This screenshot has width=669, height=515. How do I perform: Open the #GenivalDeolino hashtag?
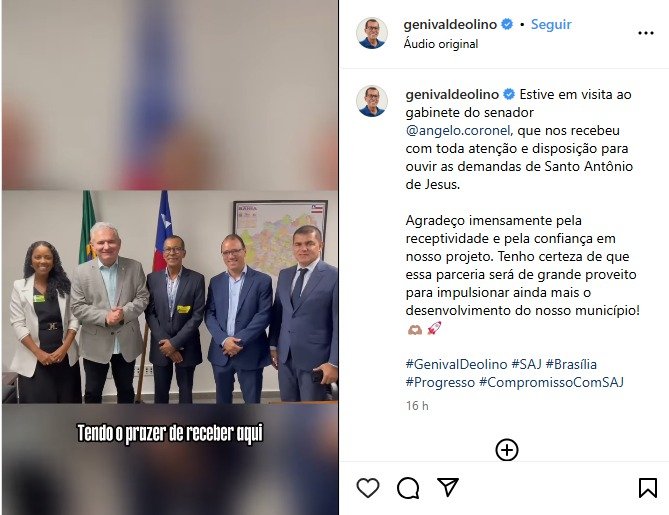point(456,364)
